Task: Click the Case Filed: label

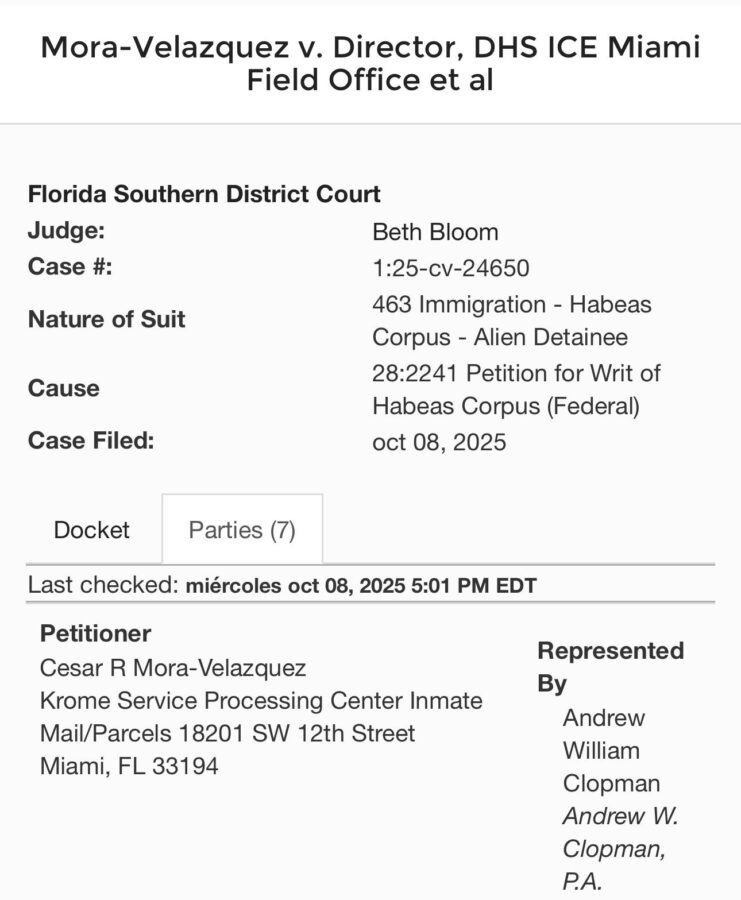Action: [x=91, y=441]
